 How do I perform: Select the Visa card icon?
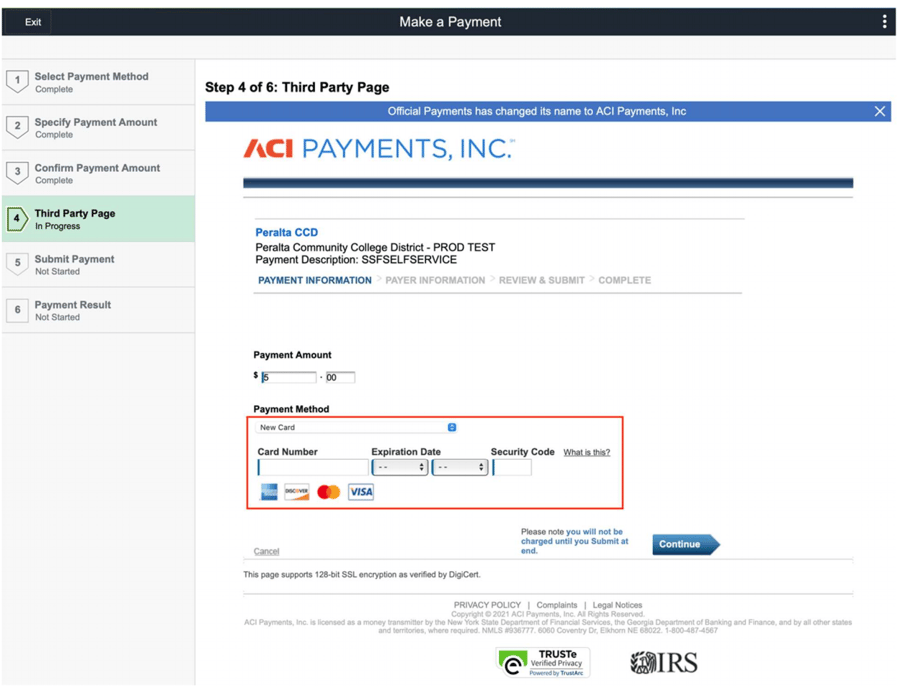(360, 491)
